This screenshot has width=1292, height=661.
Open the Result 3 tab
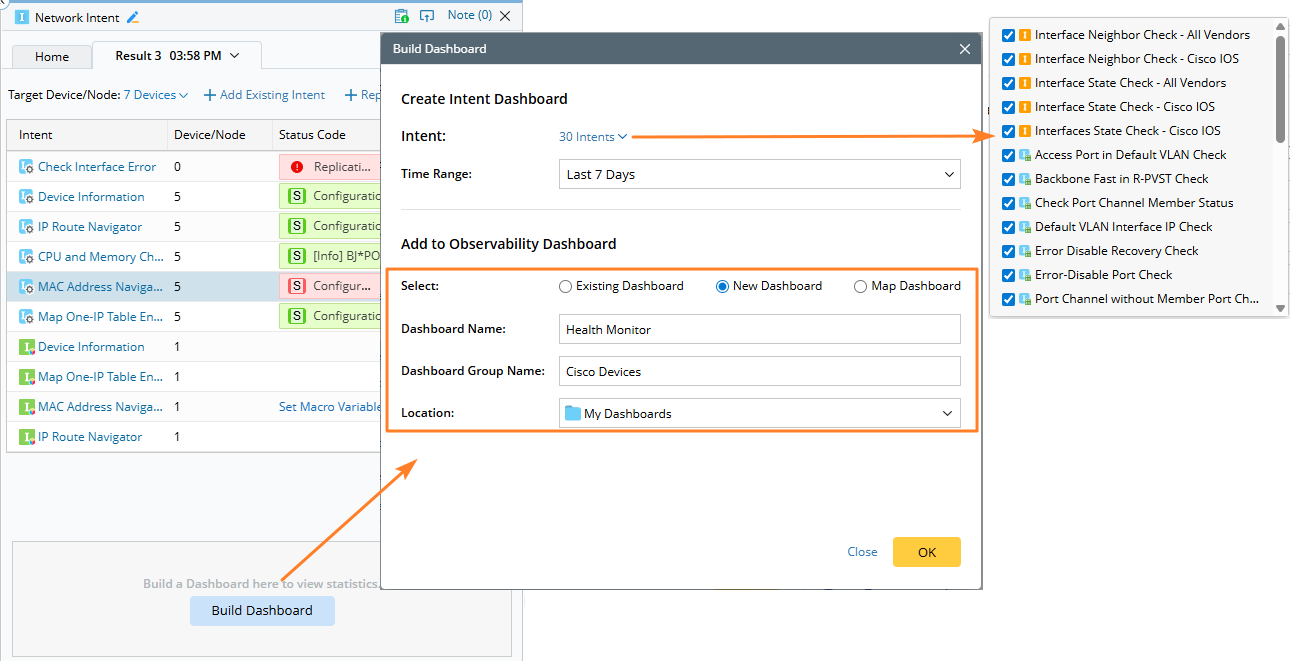tap(177, 56)
